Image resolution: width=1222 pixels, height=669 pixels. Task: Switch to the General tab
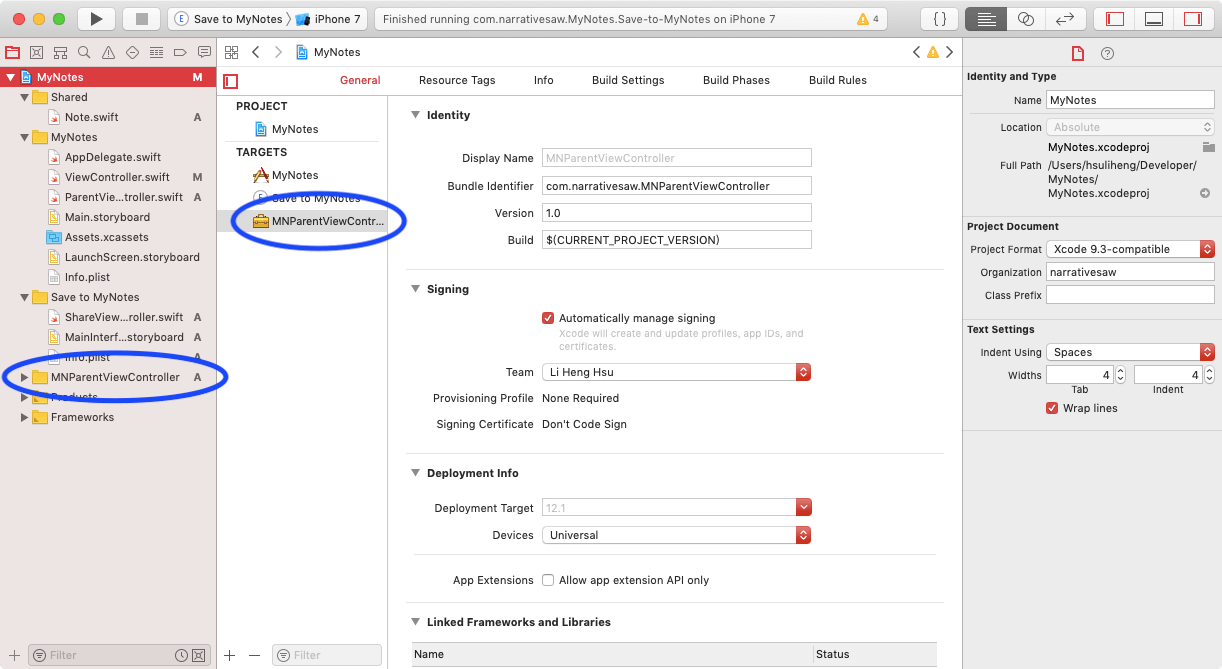pyautogui.click(x=360, y=80)
